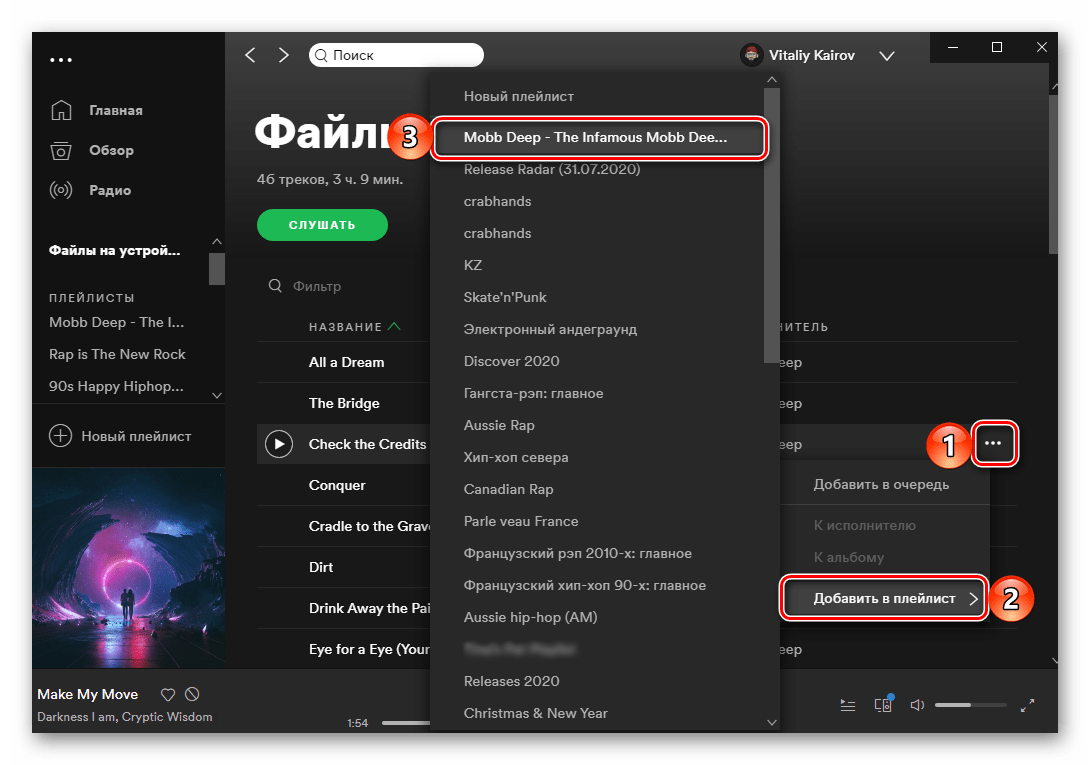Select track Drink Away the Pain
This screenshot has height=765, width=1090.
pos(369,609)
